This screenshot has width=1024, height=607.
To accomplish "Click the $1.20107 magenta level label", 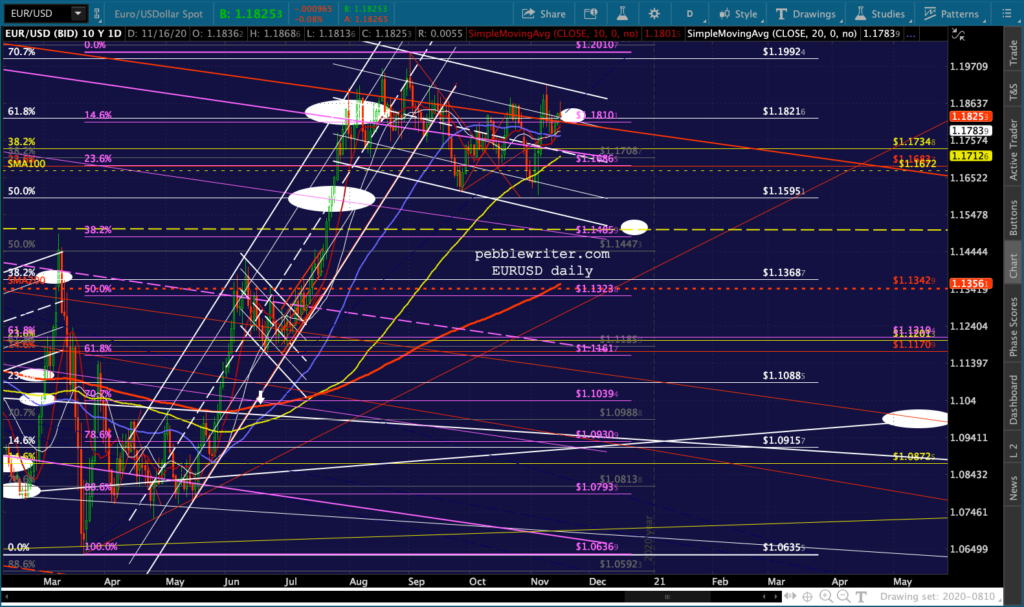I will (x=597, y=44).
